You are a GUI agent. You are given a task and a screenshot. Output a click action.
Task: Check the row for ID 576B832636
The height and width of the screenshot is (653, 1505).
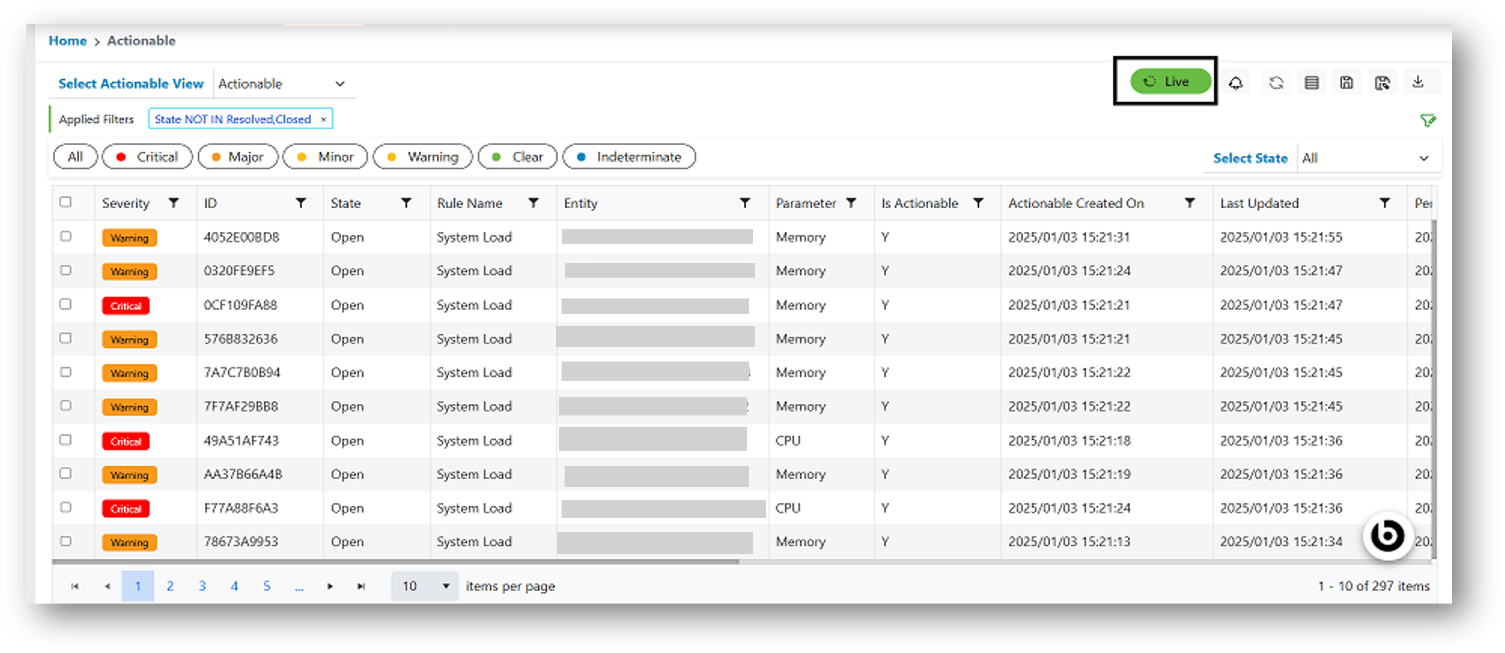[x=66, y=338]
